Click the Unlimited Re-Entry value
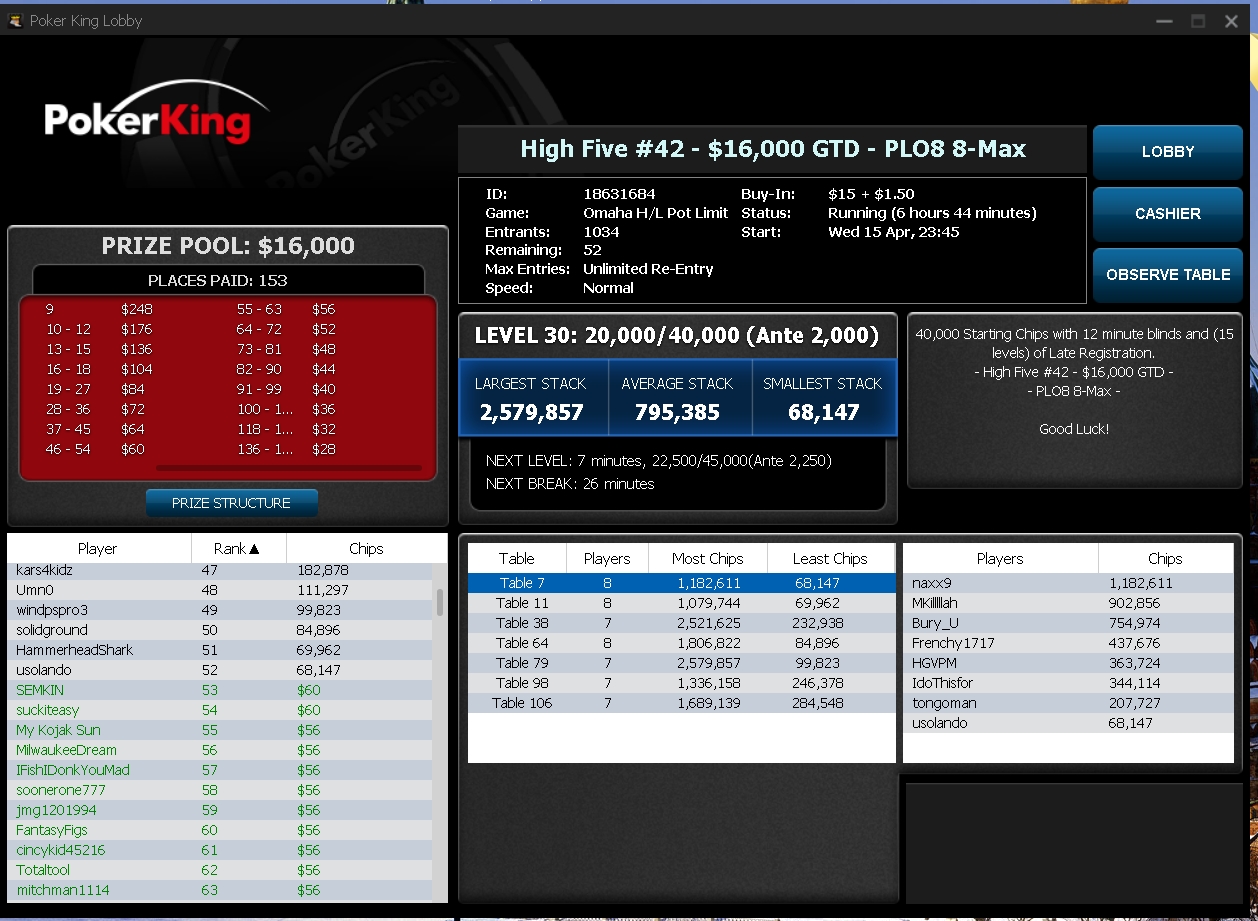The width and height of the screenshot is (1258, 921). coord(648,269)
